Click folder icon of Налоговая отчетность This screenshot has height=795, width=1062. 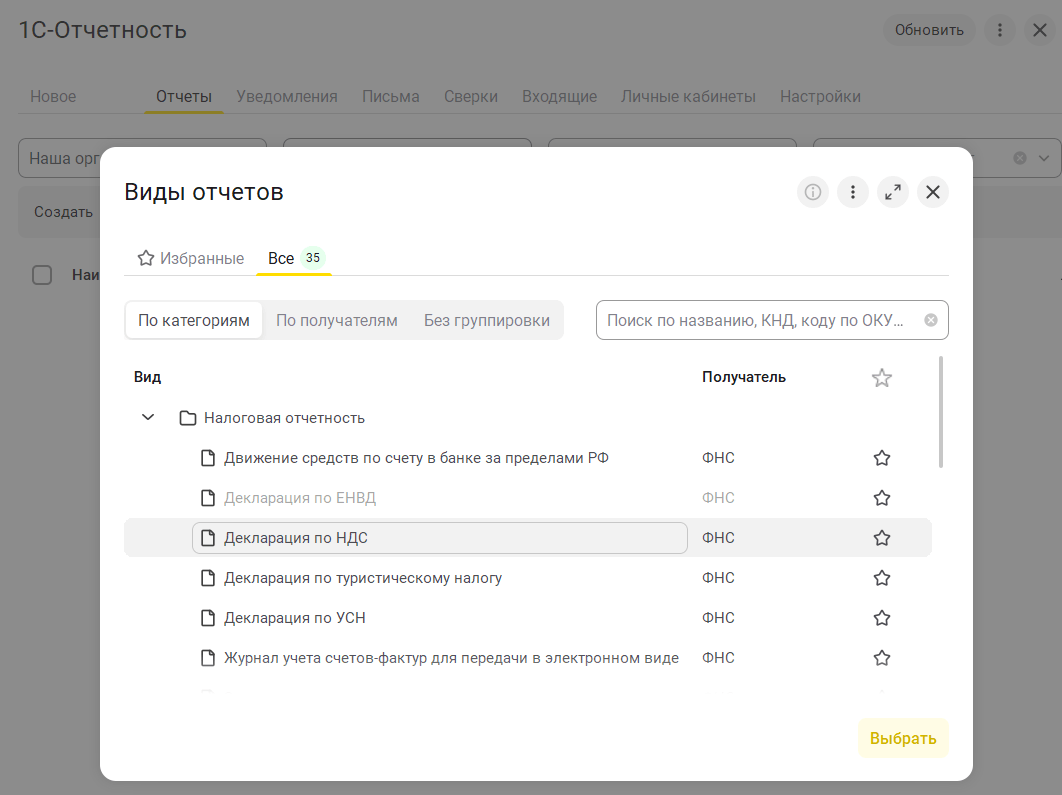[187, 418]
